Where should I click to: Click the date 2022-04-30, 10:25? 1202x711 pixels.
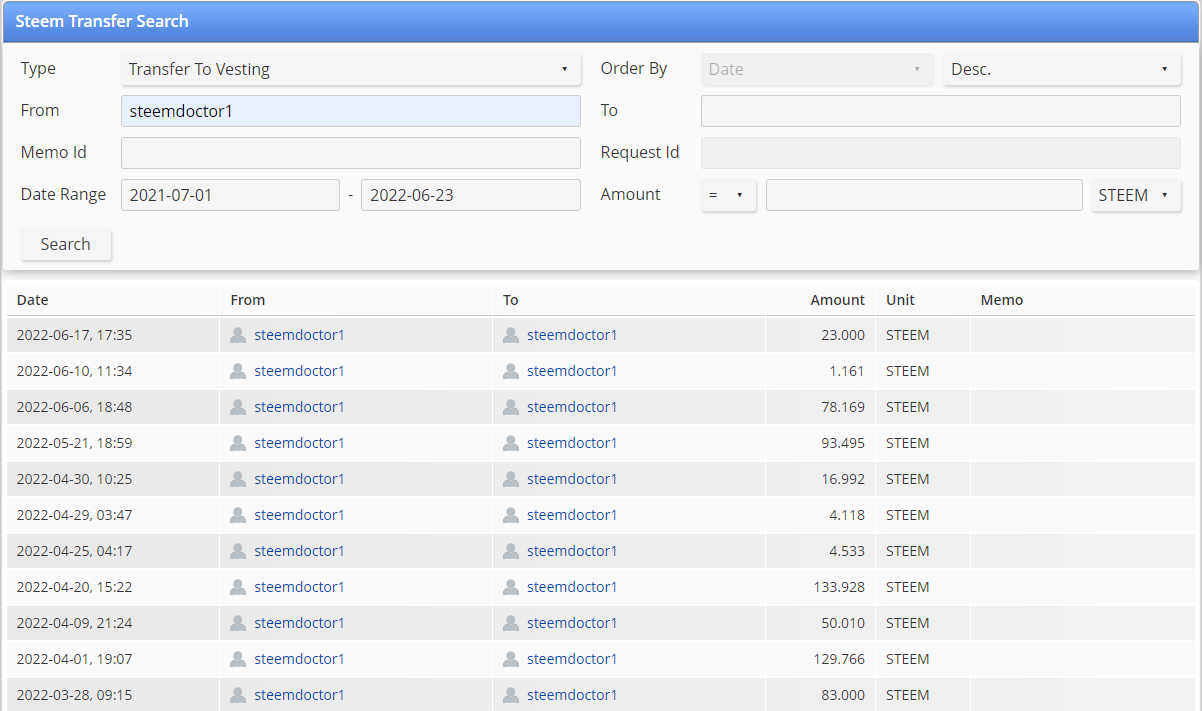point(74,479)
